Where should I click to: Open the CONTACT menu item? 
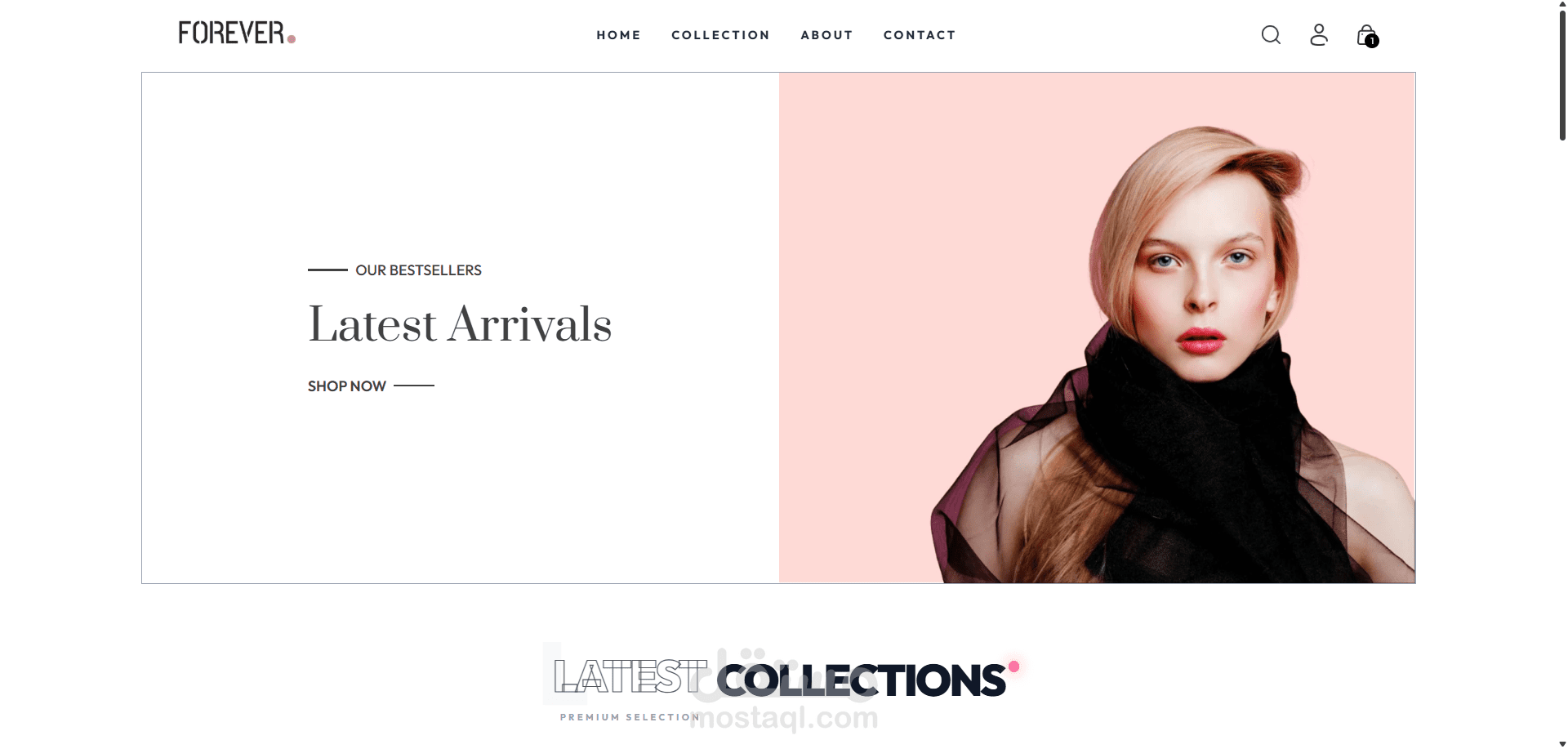pyautogui.click(x=920, y=35)
